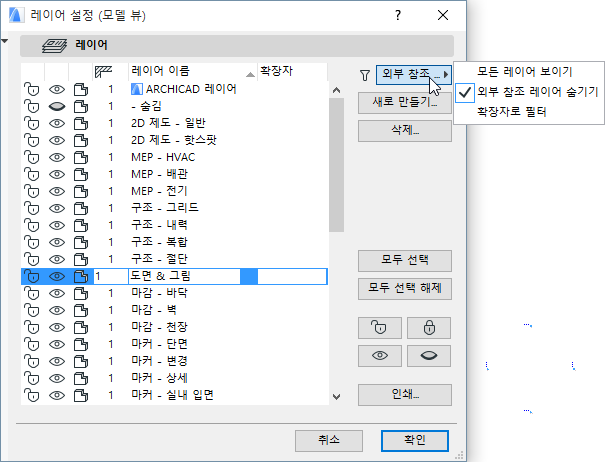Screen dimensions: 605x462
Task: Choose 모든 레이어 보이기 menu item
Action: click(x=524, y=71)
